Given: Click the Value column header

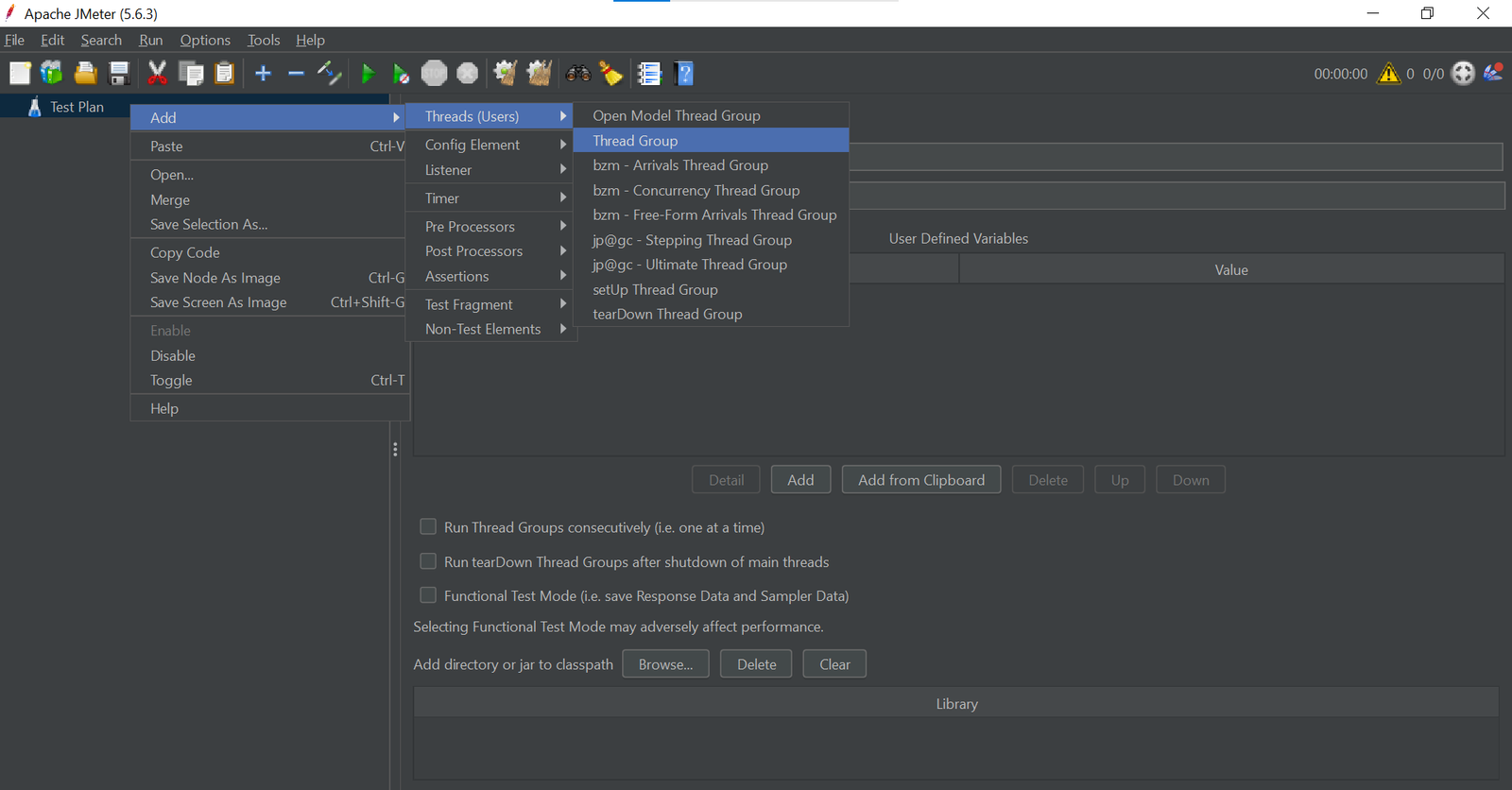Looking at the screenshot, I should [1231, 269].
